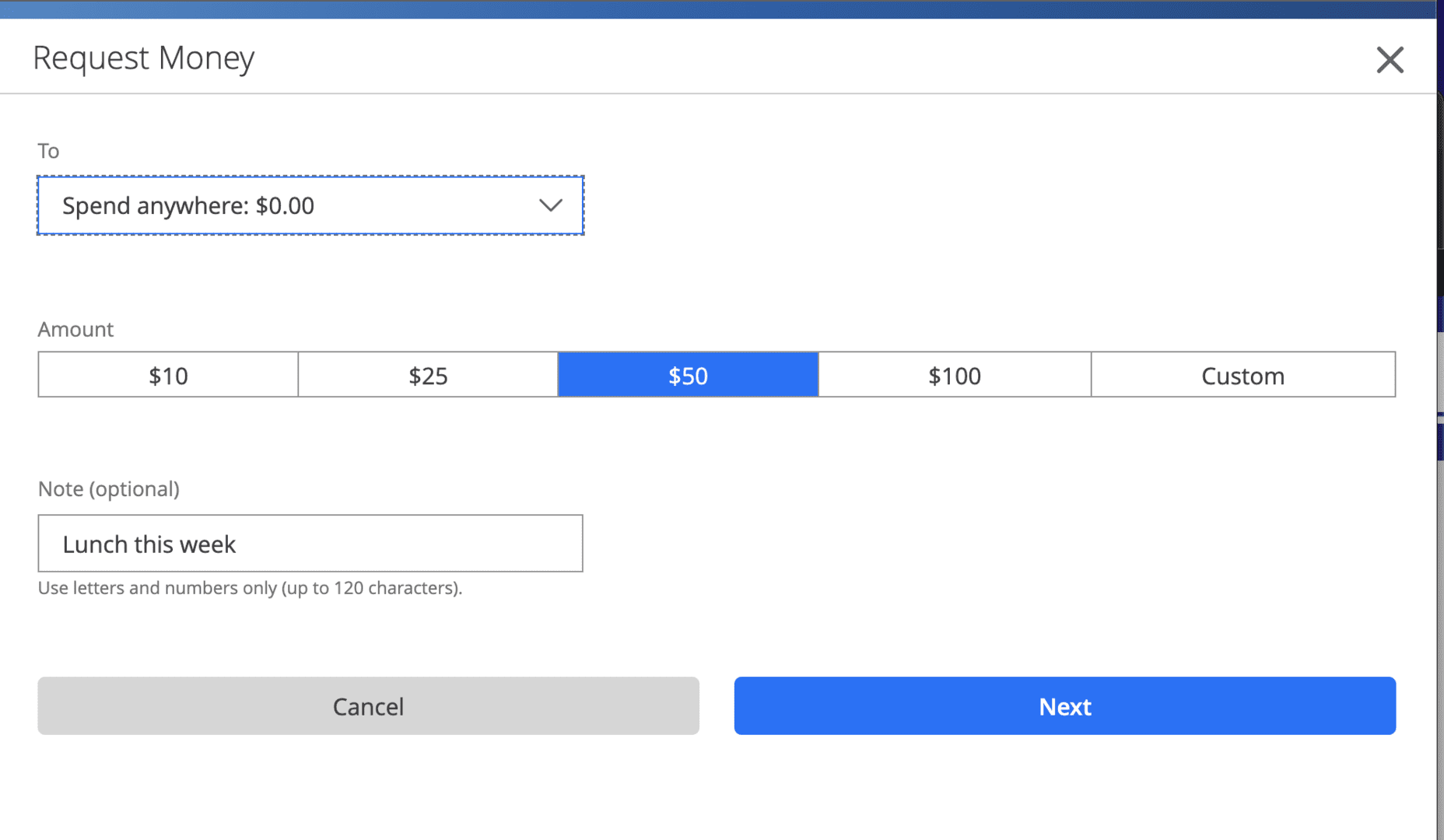Open the Spend anywhere account dropdown
This screenshot has height=840, width=1444.
coord(310,205)
